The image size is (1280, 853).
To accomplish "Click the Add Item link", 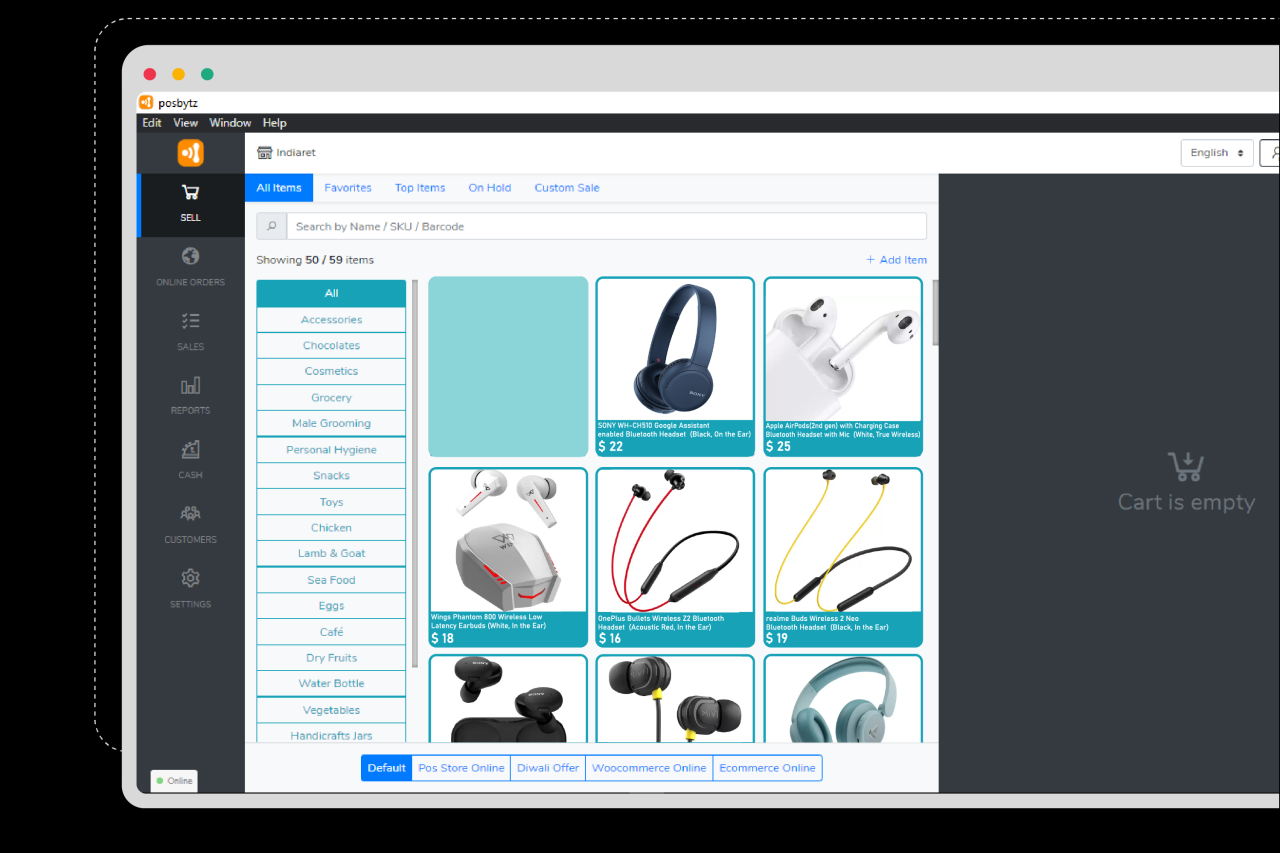I will 896,260.
